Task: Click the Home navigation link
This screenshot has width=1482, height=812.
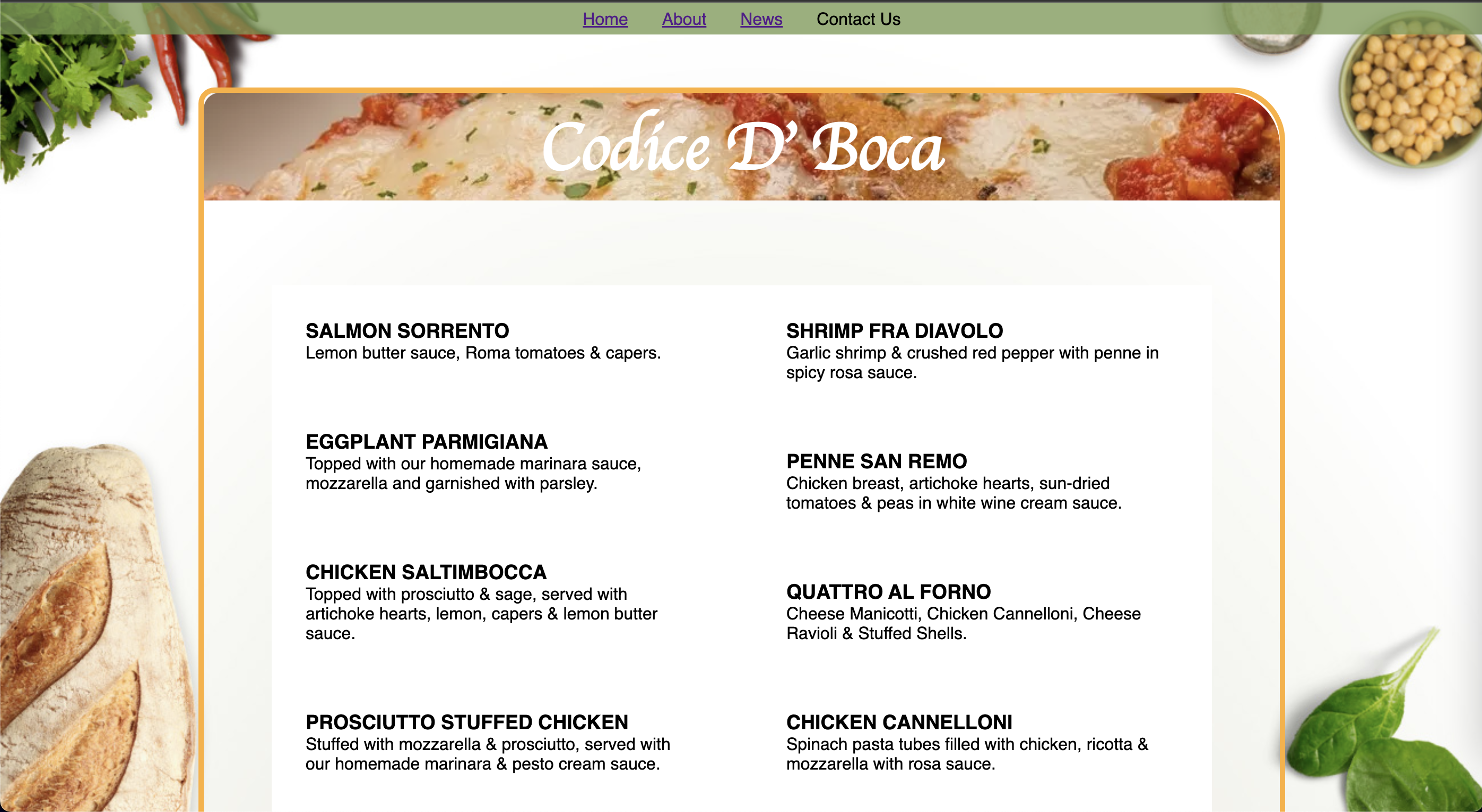Action: [604, 18]
